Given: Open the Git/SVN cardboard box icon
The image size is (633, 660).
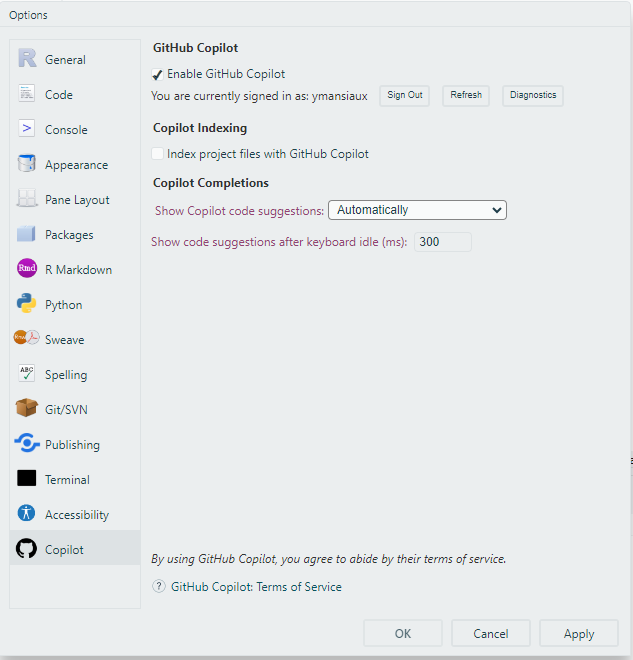Looking at the screenshot, I should pyautogui.click(x=27, y=408).
